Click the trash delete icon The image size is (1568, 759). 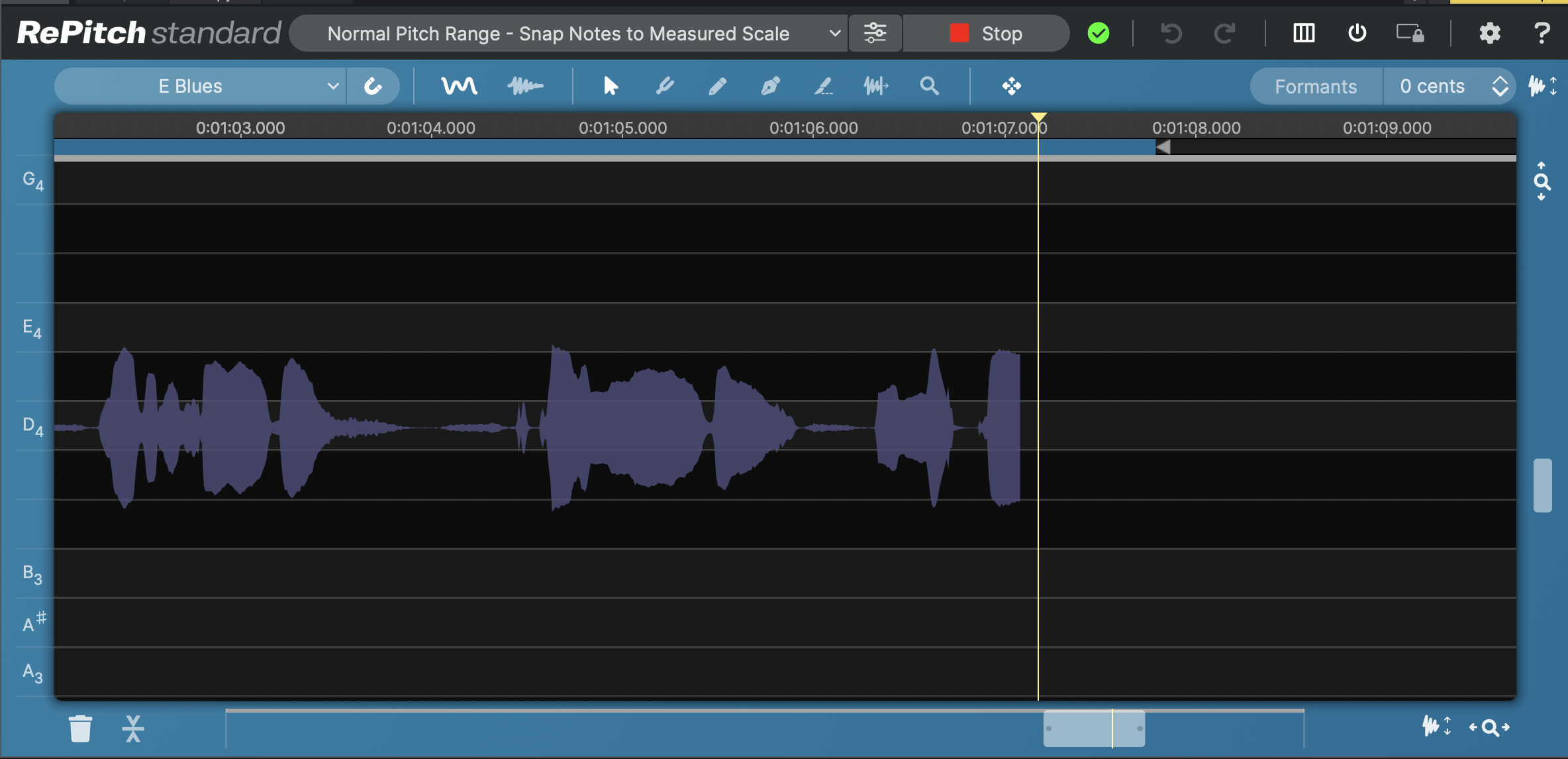[x=80, y=728]
